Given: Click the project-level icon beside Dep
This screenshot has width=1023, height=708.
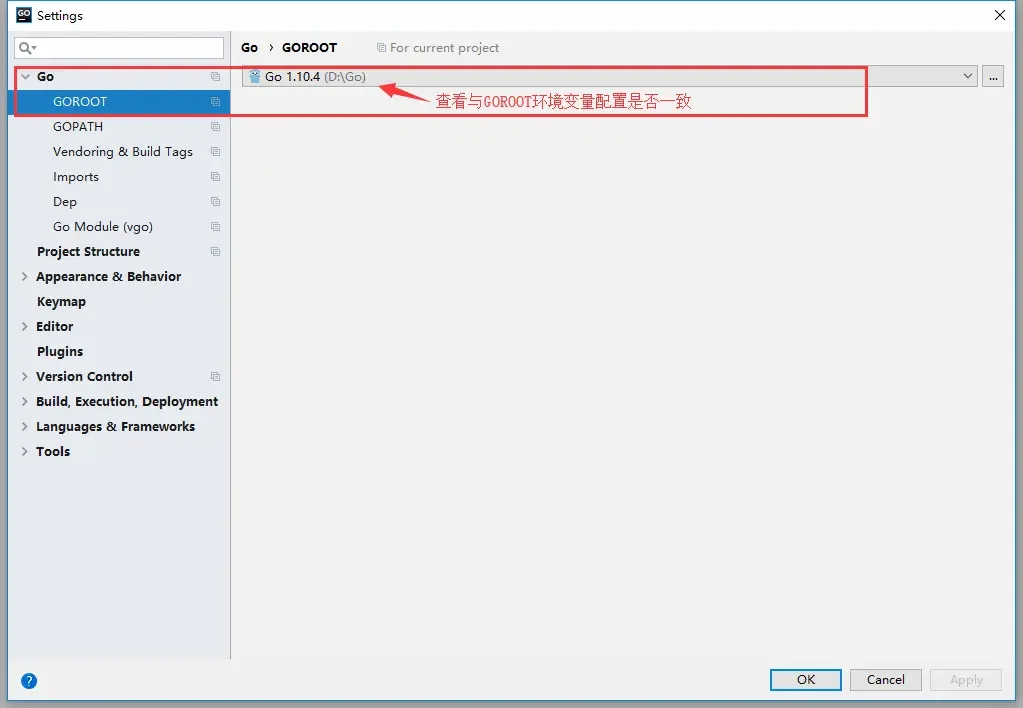Looking at the screenshot, I should click(x=215, y=202).
